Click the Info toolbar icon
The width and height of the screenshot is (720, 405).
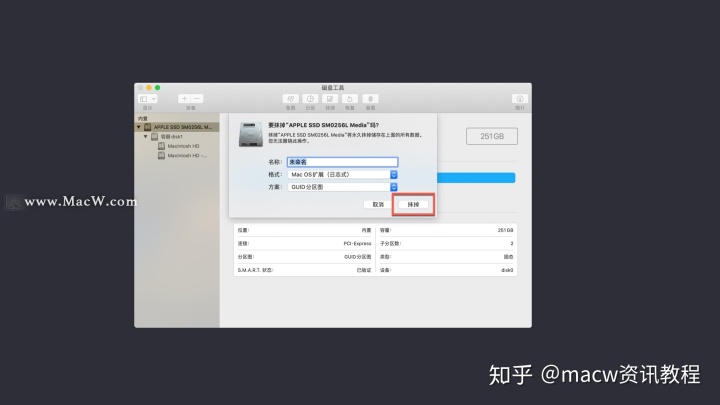coord(520,99)
